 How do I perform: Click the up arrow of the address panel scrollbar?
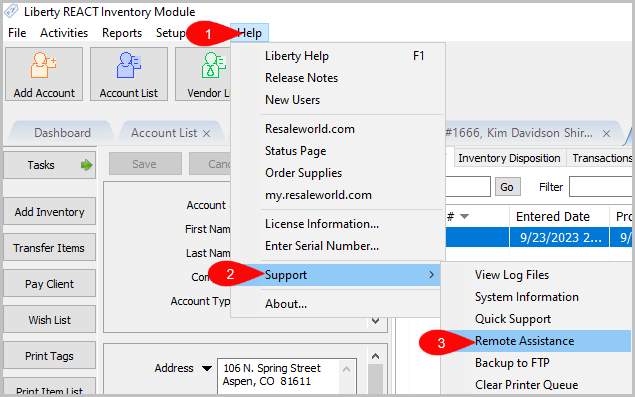coord(375,356)
